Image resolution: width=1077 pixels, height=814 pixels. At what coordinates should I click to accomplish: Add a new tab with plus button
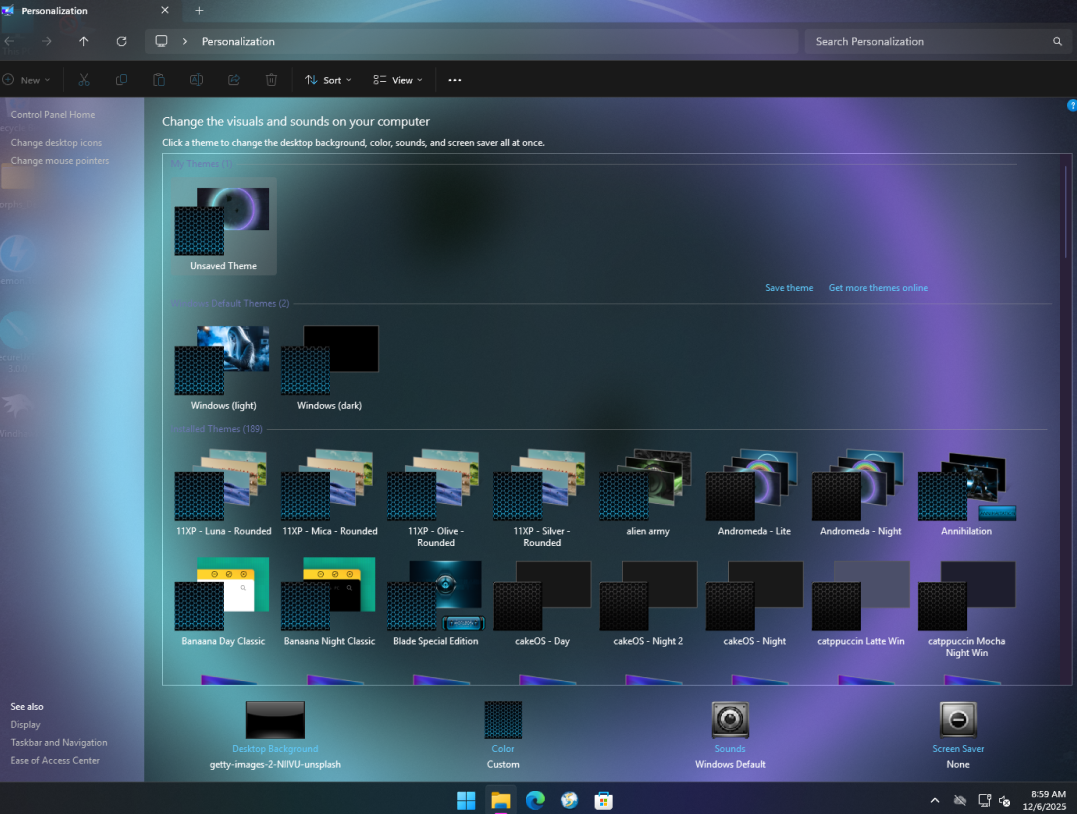[199, 11]
